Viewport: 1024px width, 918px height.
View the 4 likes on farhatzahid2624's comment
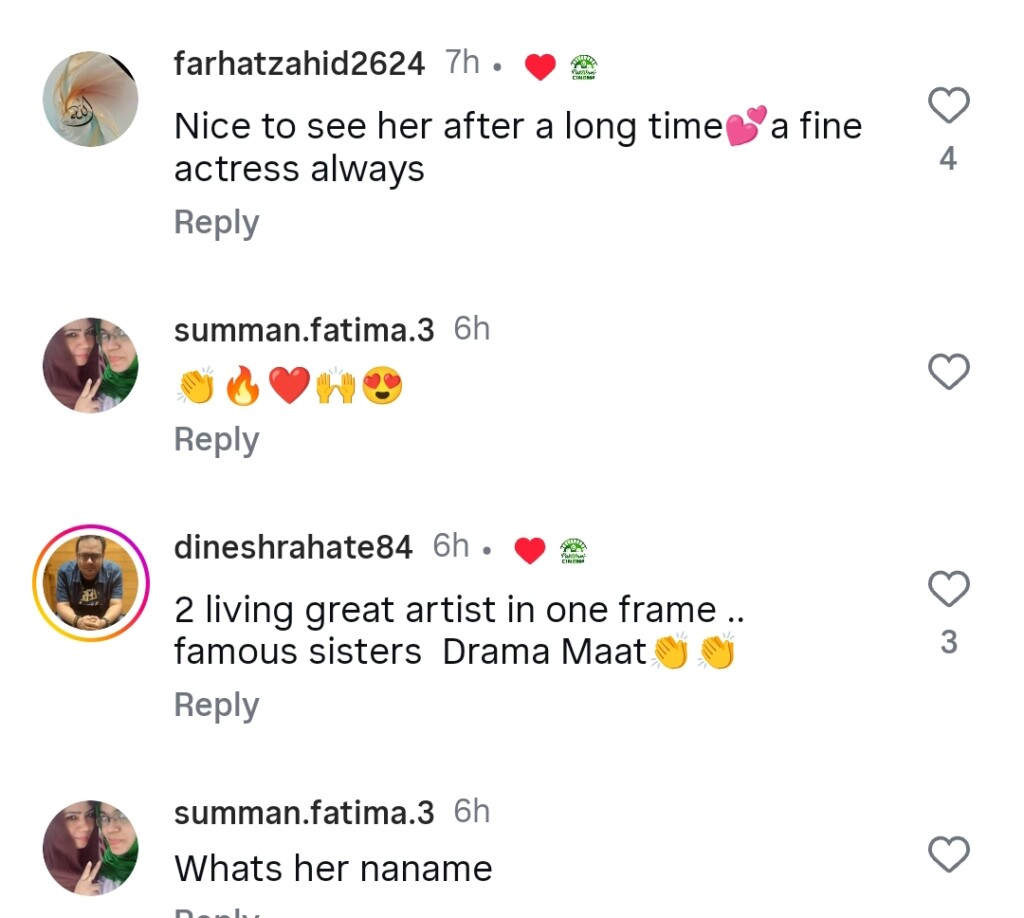tap(948, 158)
